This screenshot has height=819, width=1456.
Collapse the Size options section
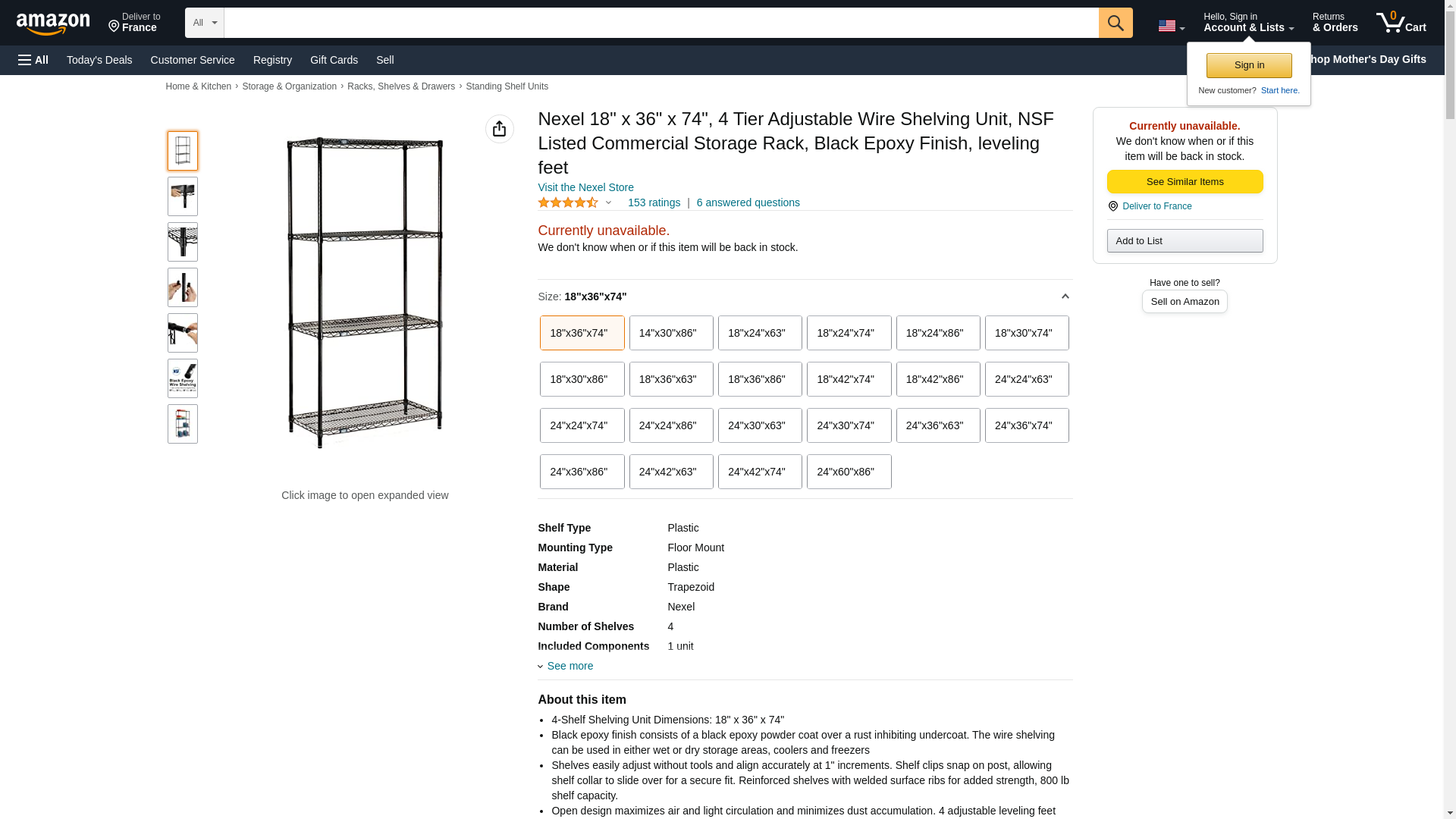coord(1065,297)
